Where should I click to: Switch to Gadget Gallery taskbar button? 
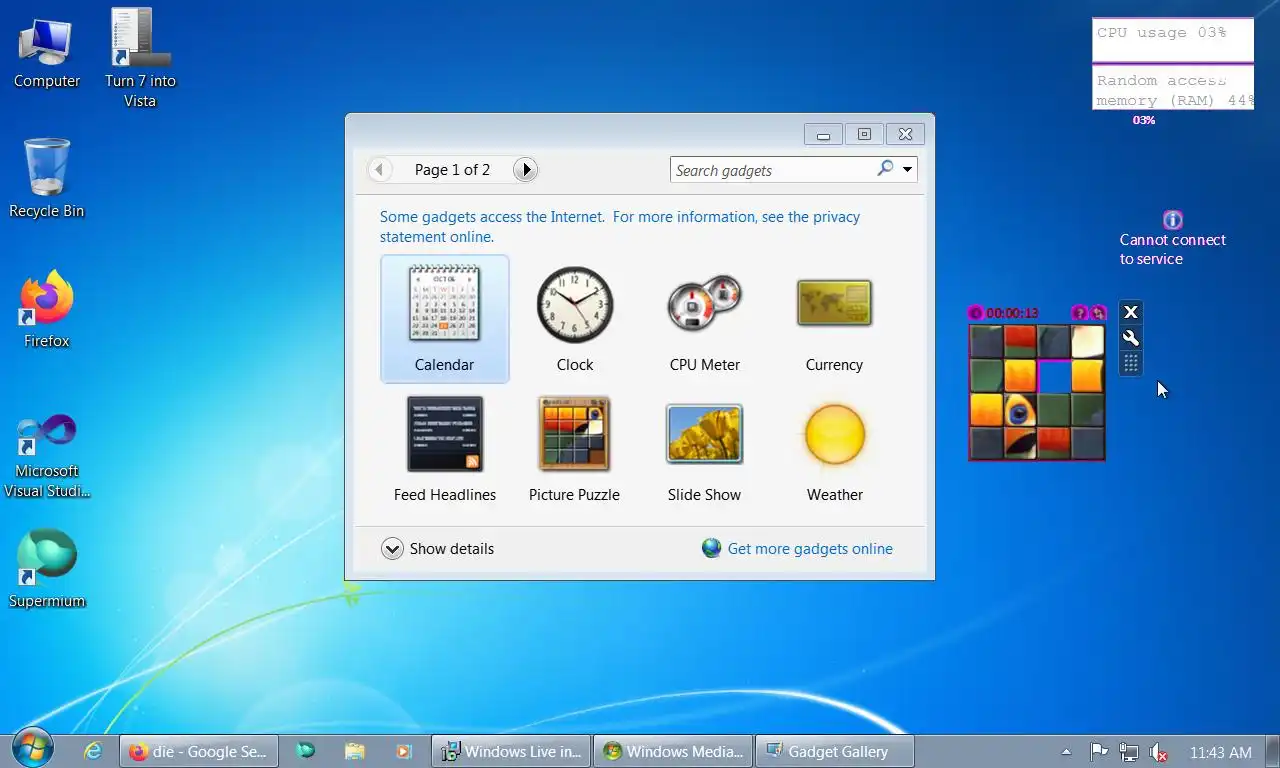pos(835,751)
